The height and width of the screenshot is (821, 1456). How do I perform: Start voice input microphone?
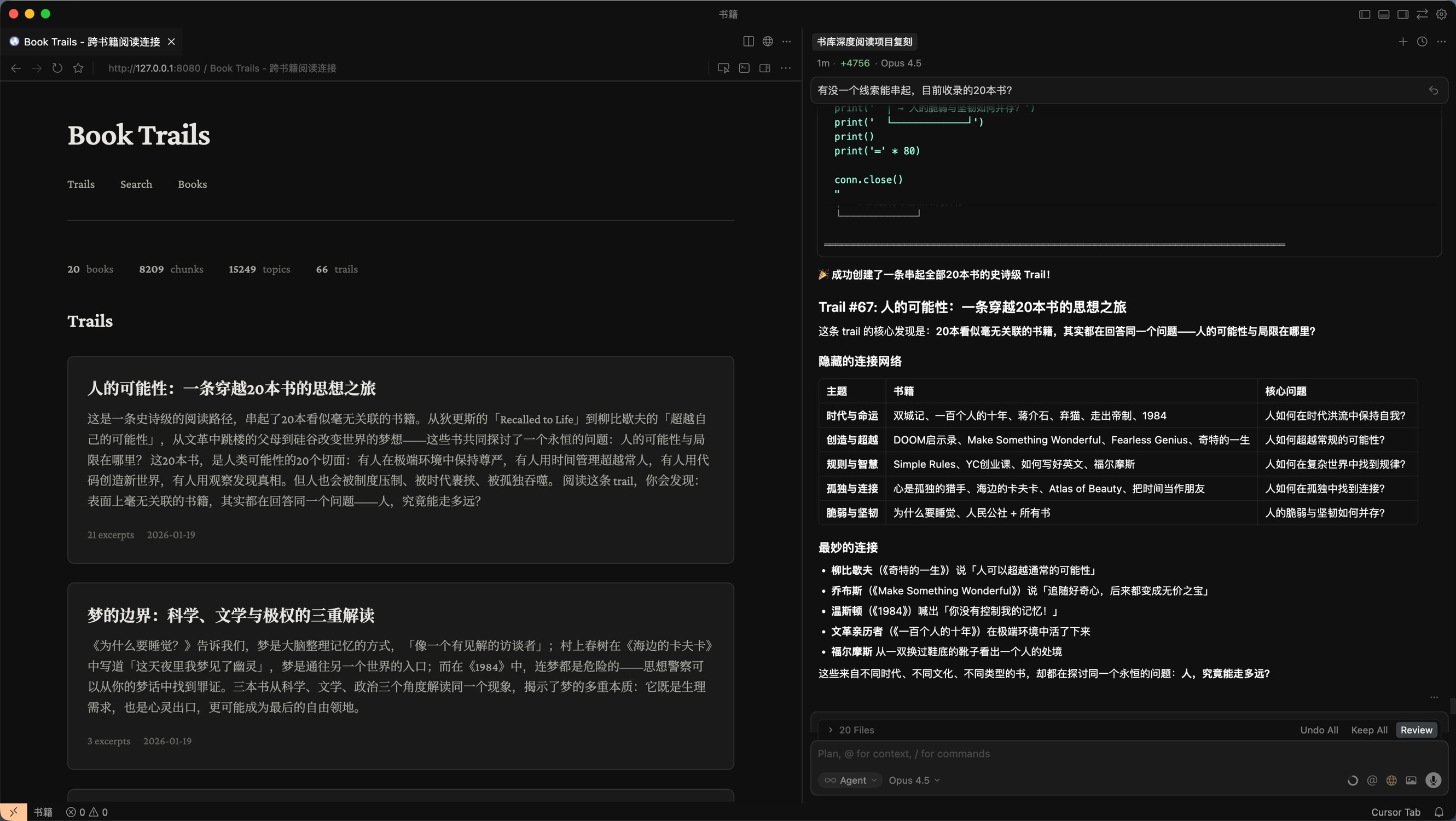(1432, 780)
